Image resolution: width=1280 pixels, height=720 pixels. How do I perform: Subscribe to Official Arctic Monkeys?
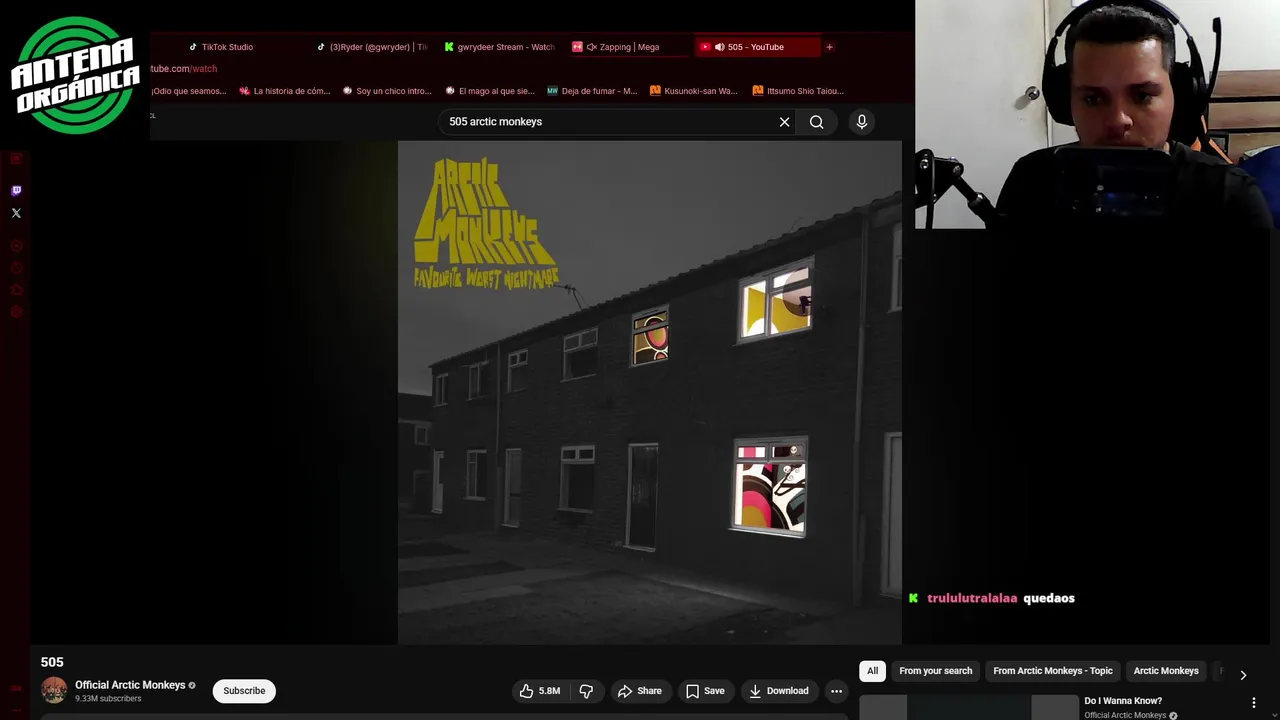click(x=244, y=691)
